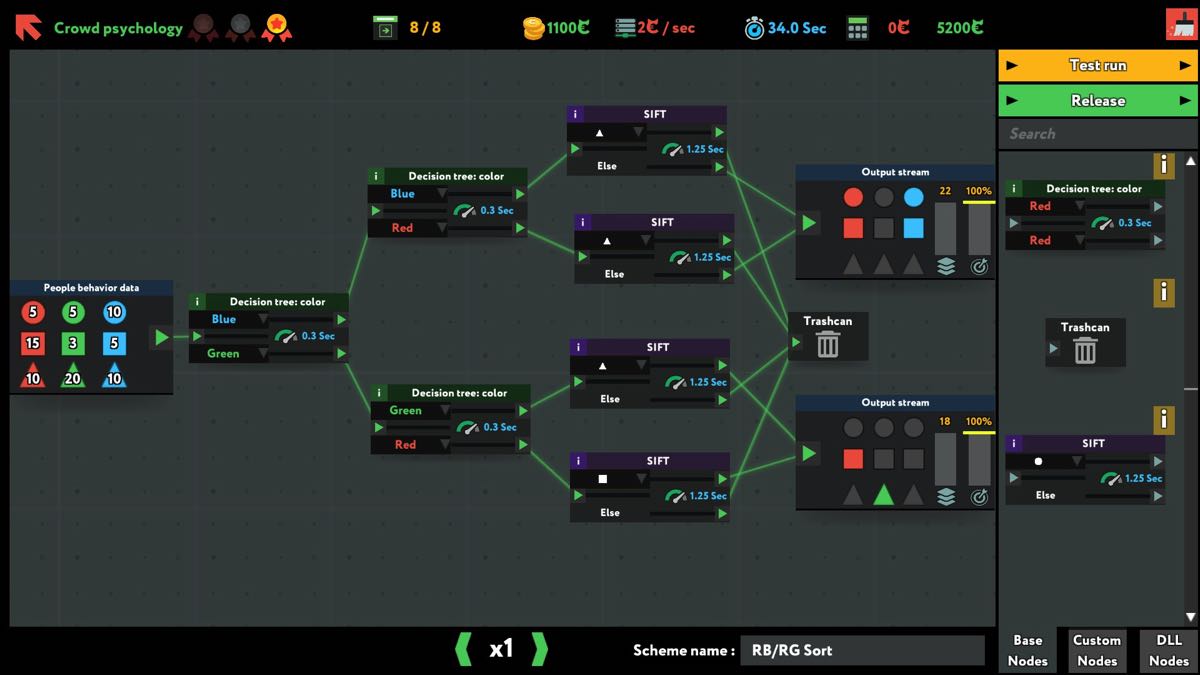Select the Trashcan node in the palette
This screenshot has height=675, width=1200.
pos(1085,342)
